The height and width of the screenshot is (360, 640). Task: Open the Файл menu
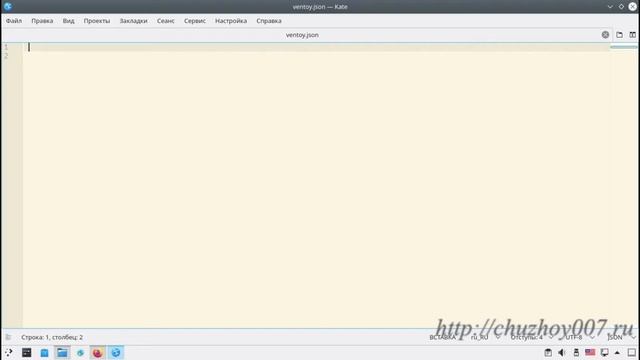14,21
